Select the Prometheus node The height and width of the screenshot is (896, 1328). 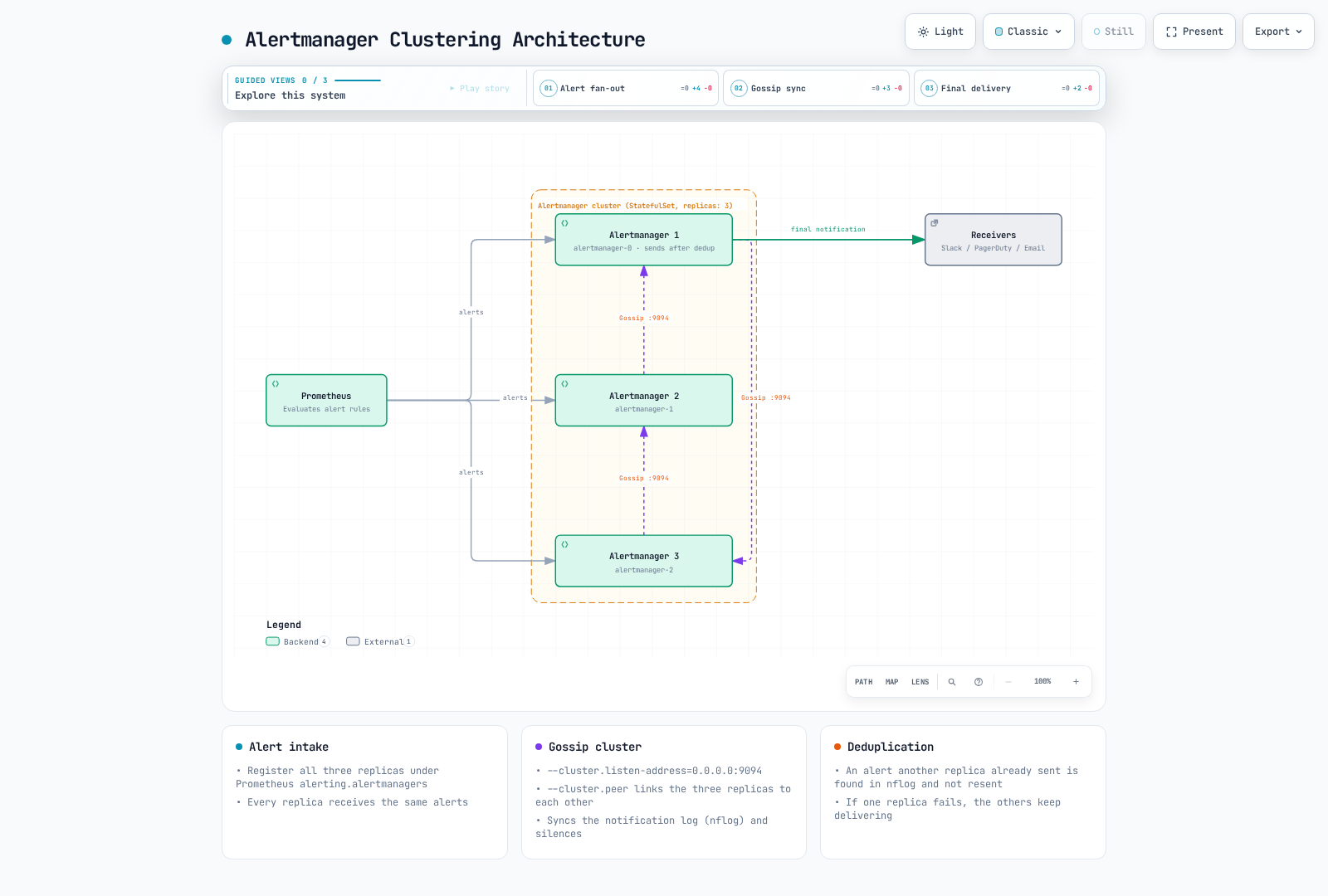326,401
